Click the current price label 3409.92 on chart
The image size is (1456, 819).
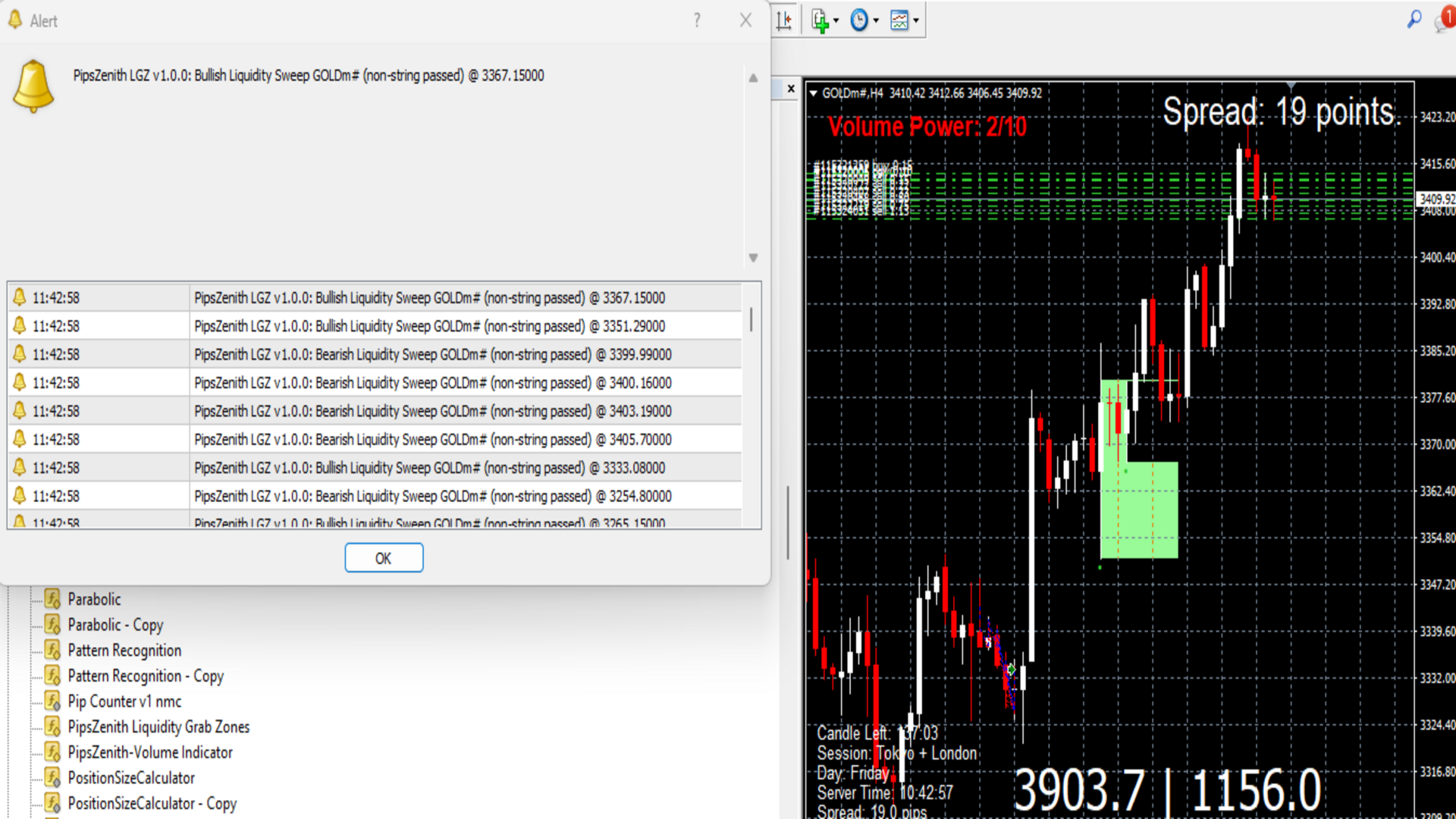click(x=1436, y=199)
